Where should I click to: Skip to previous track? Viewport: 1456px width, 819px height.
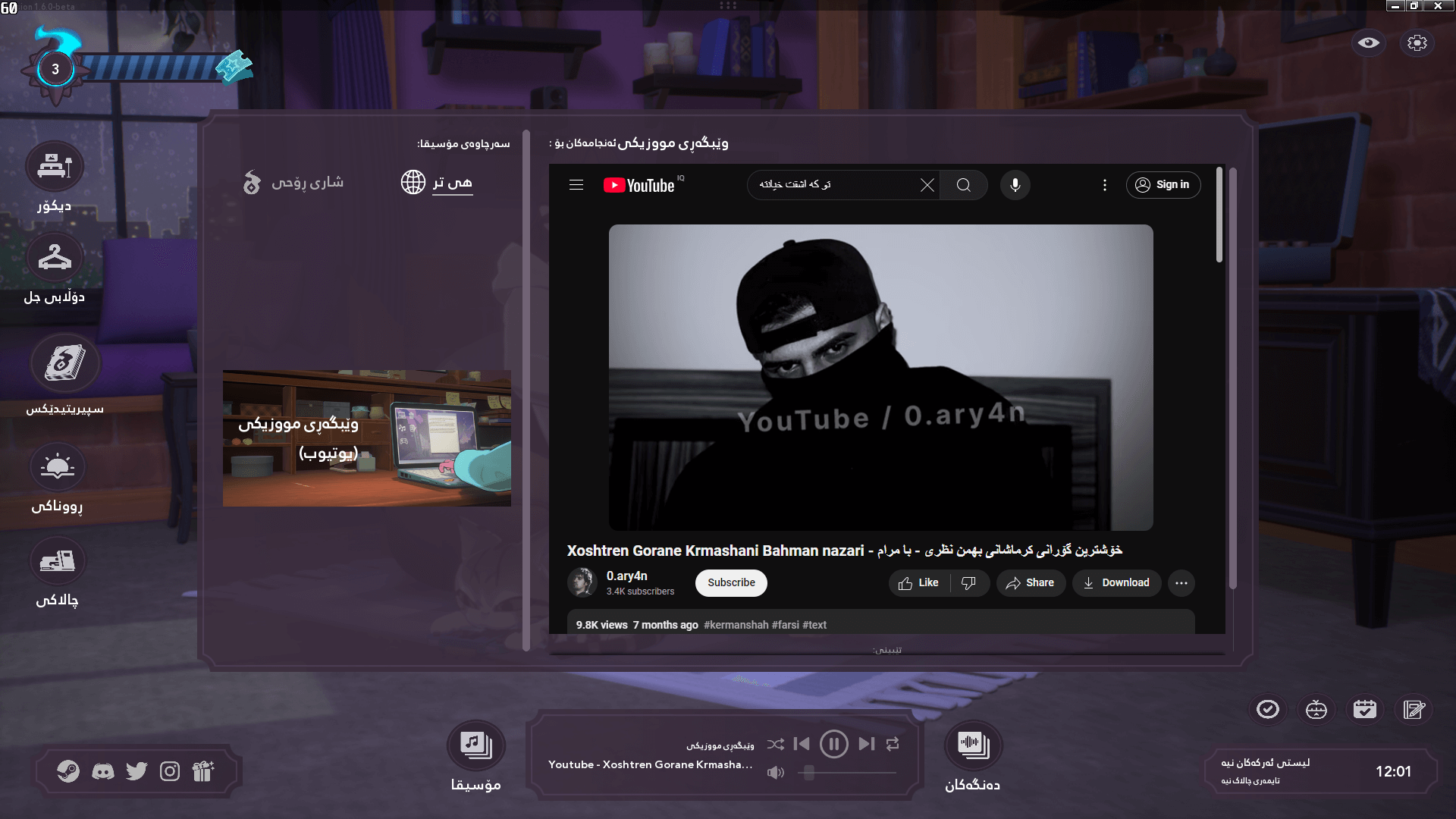tap(802, 744)
